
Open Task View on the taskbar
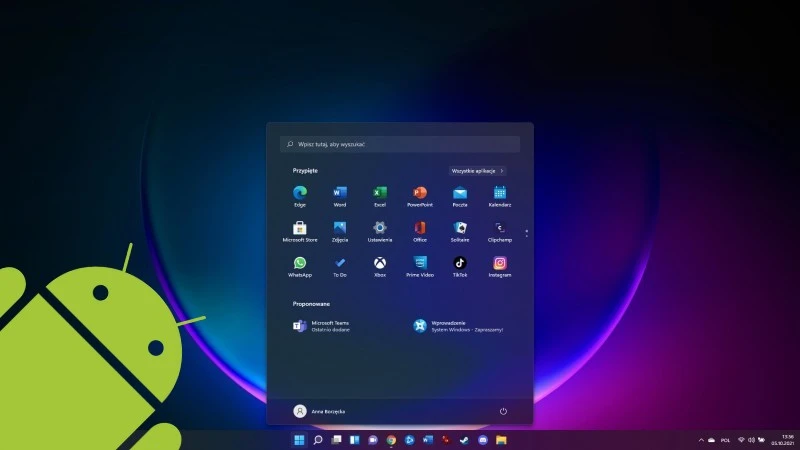(x=336, y=440)
